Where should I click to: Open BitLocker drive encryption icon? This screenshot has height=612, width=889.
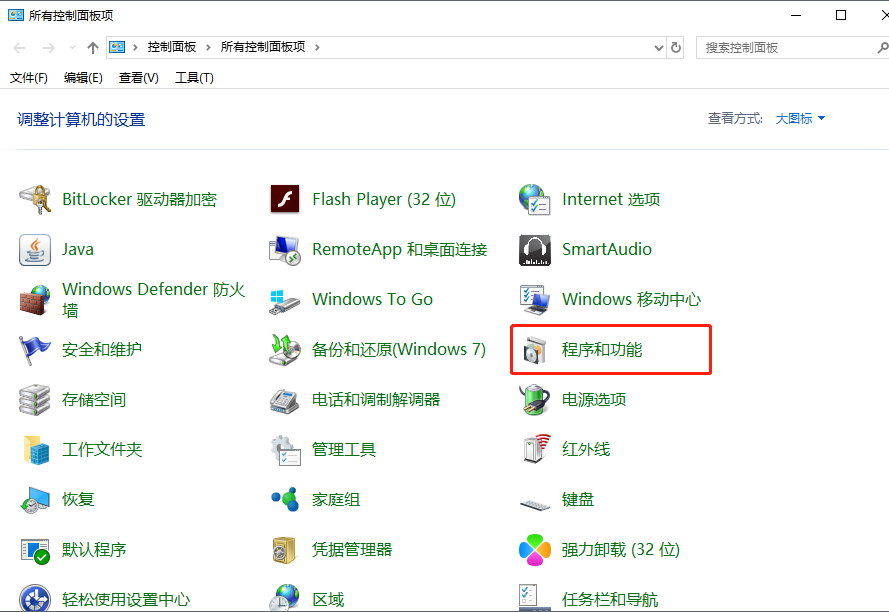(35, 200)
